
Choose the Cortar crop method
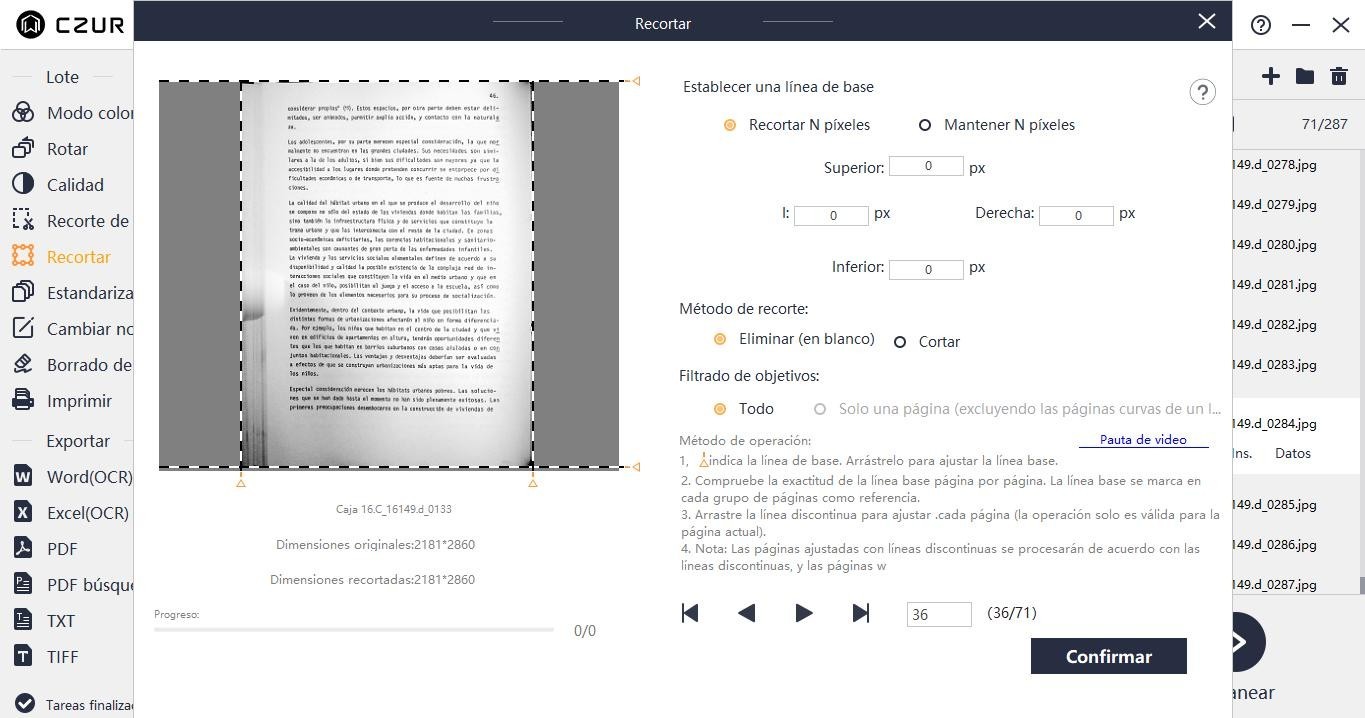coord(900,342)
